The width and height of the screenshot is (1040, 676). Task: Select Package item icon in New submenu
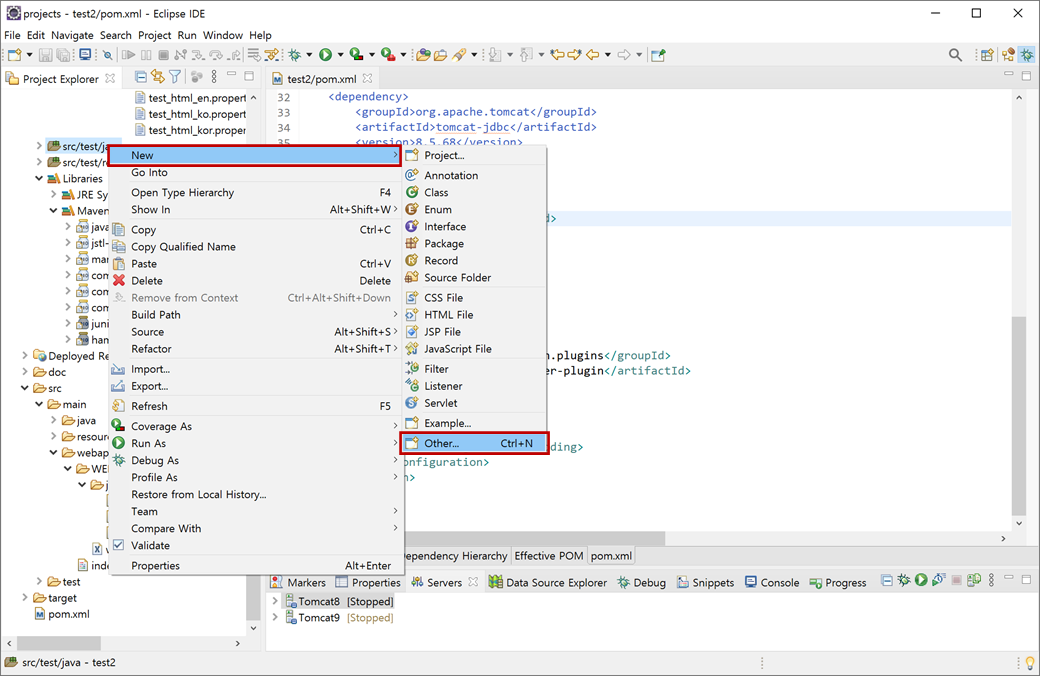pyautogui.click(x=412, y=243)
